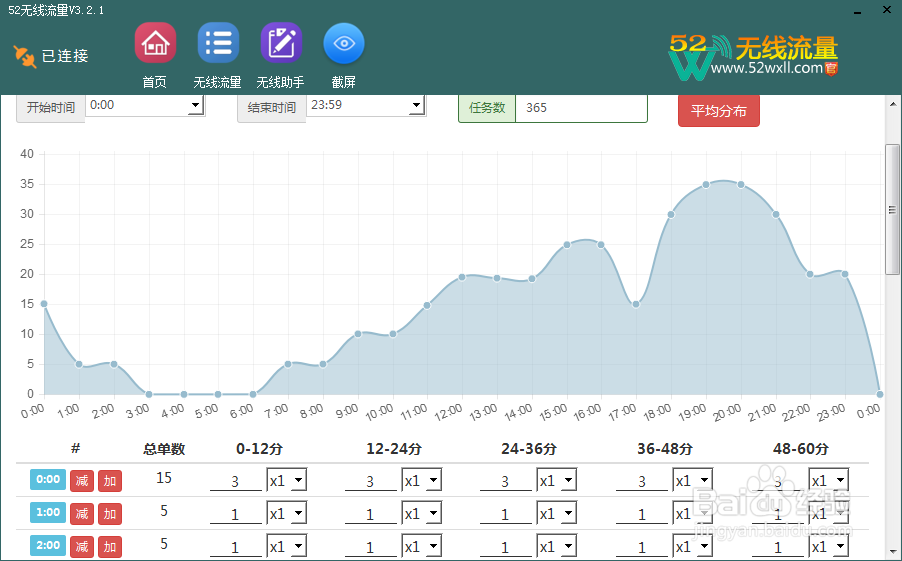Click the scrollbar down arrow
This screenshot has width=902, height=561.
click(893, 552)
